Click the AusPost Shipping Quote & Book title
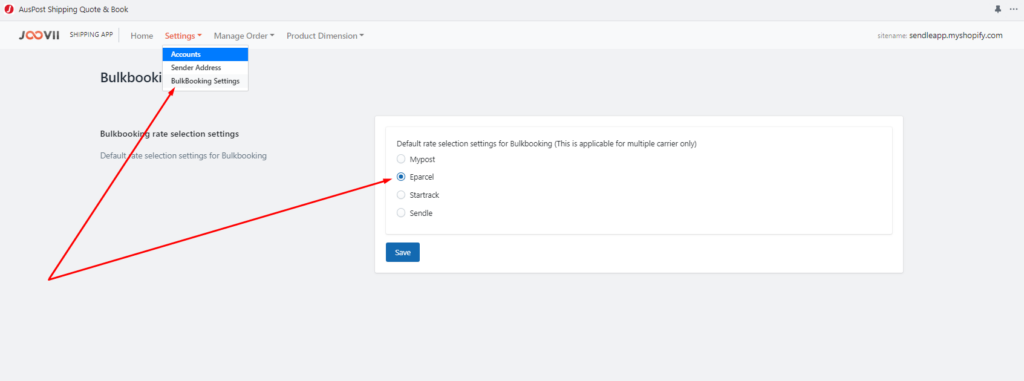The image size is (1024, 381). (x=73, y=9)
